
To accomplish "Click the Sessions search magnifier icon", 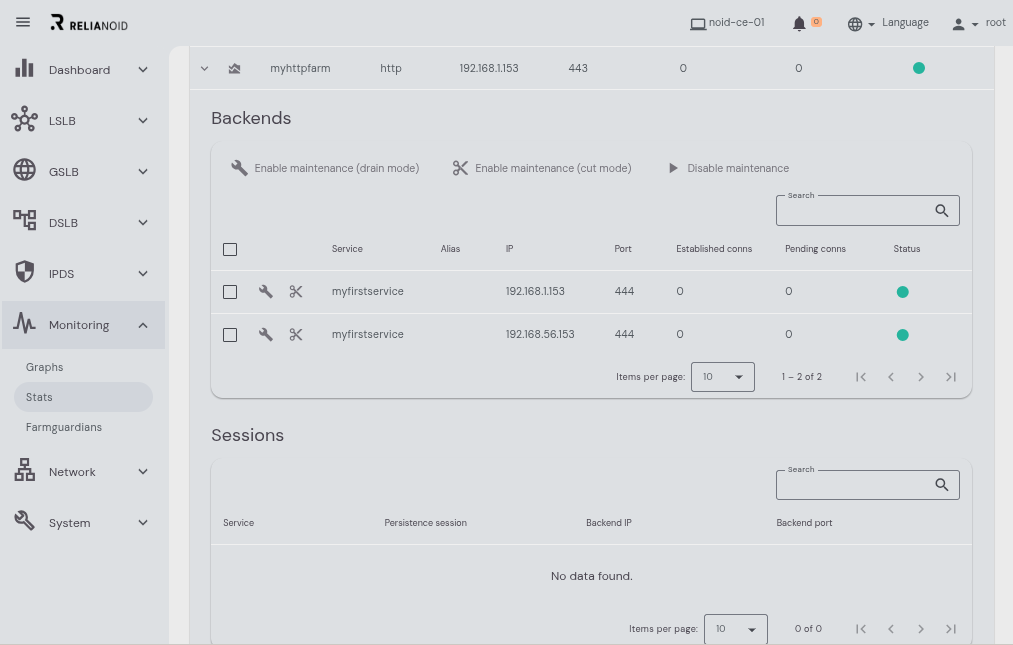I will 941,485.
